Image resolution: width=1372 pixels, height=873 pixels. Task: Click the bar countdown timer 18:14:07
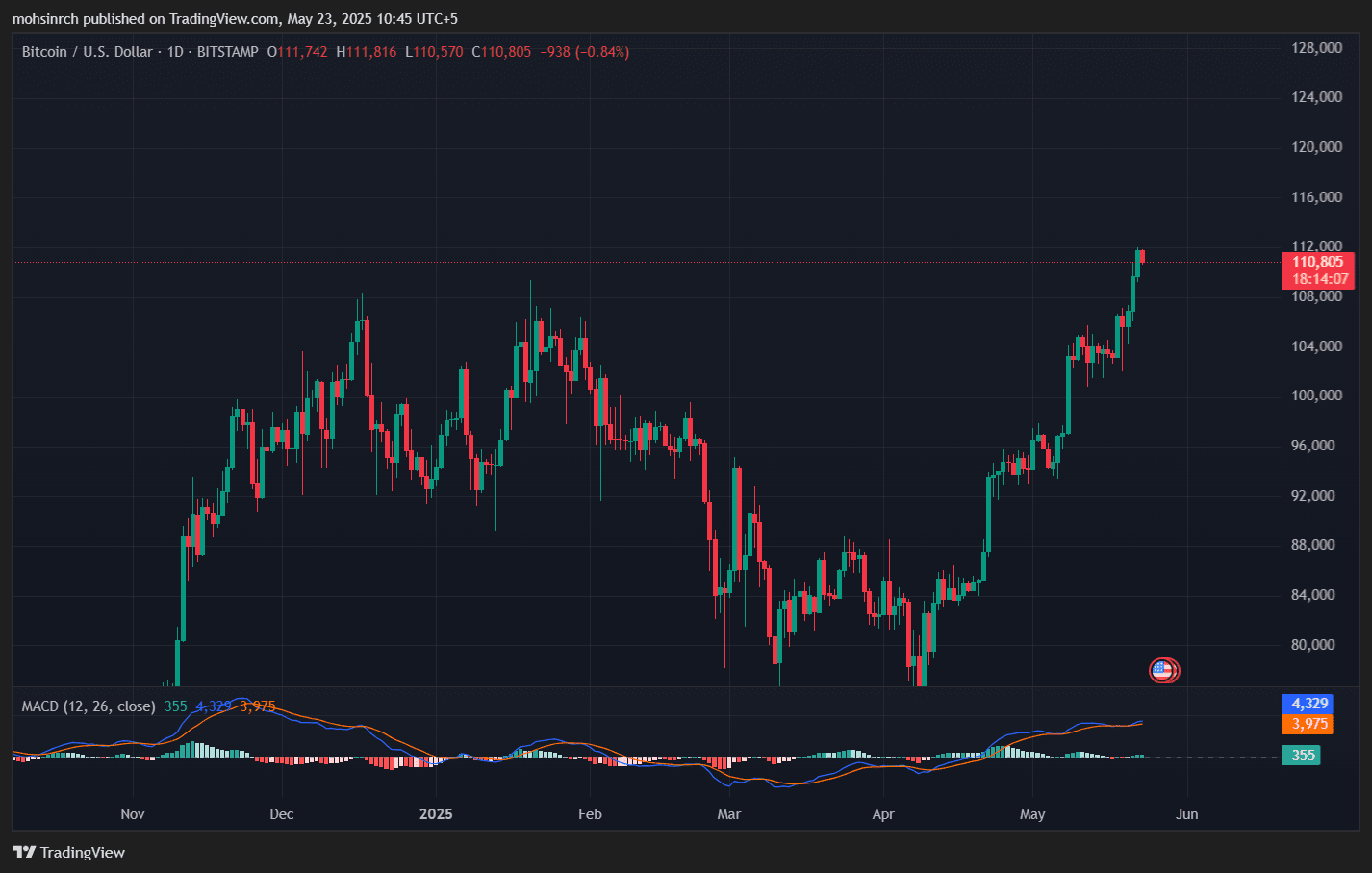(x=1318, y=279)
